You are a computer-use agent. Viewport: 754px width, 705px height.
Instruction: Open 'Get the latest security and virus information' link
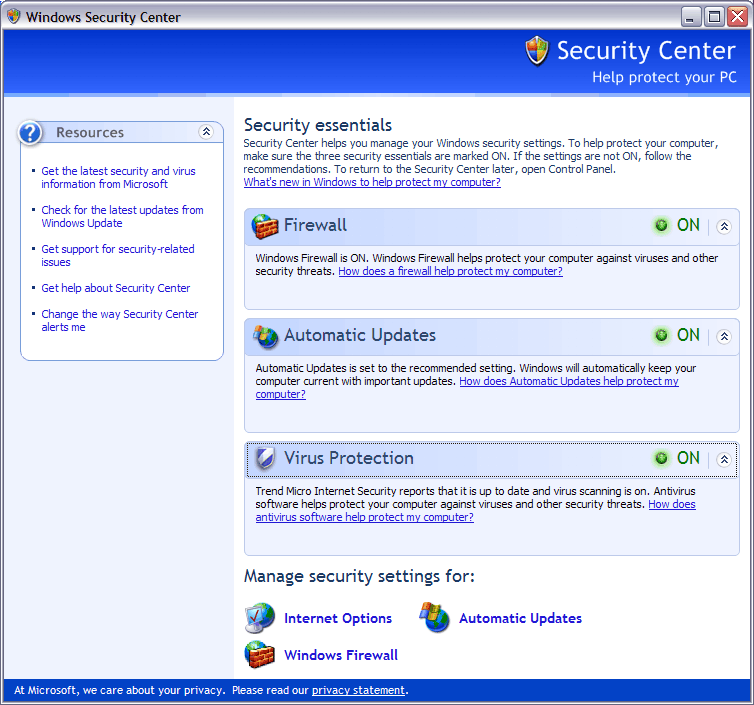point(118,177)
